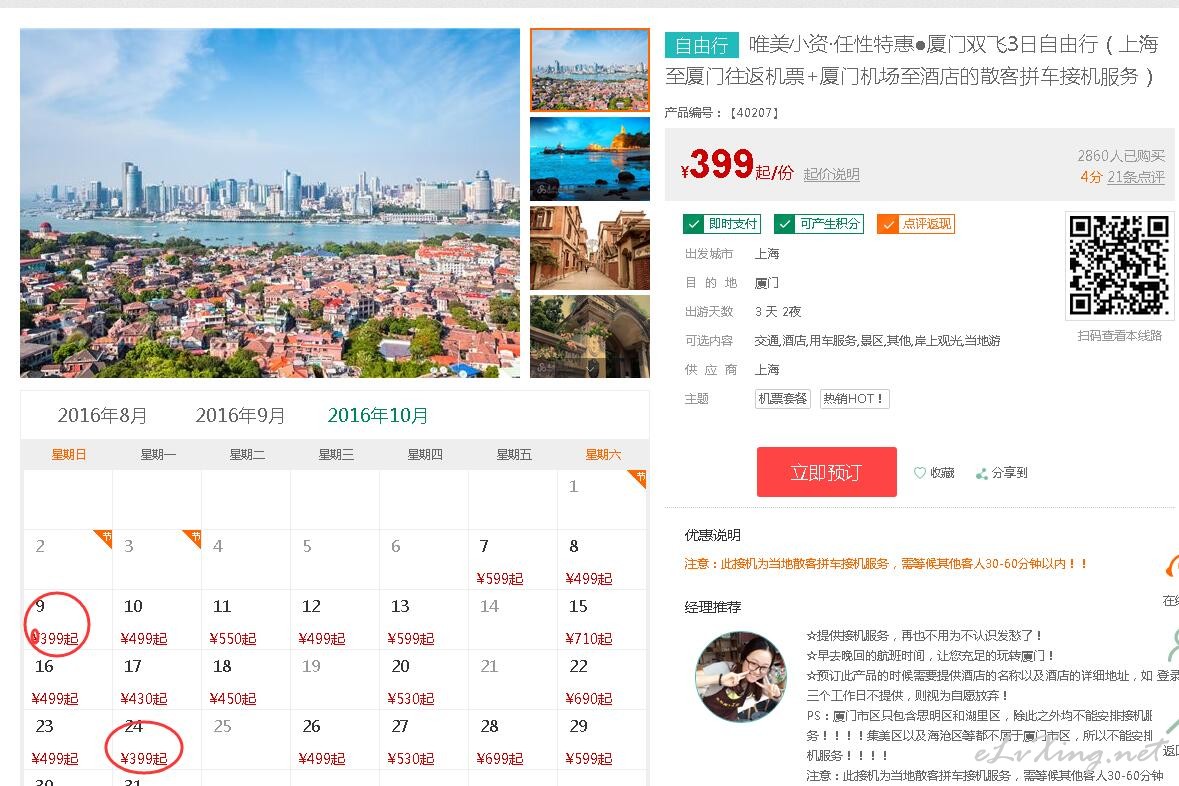Click the 星期六 column header
Viewport: 1179px width, 786px height.
click(x=603, y=454)
